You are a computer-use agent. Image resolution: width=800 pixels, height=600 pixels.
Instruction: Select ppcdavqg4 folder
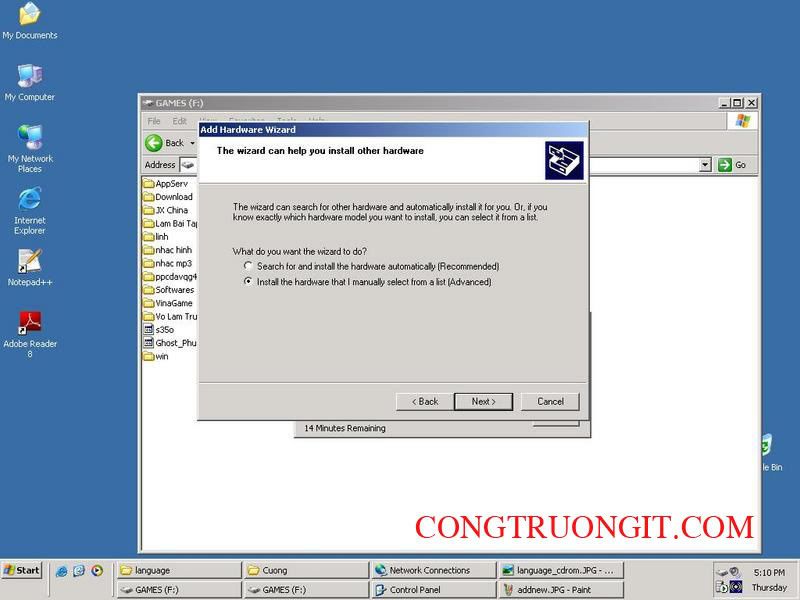170,277
